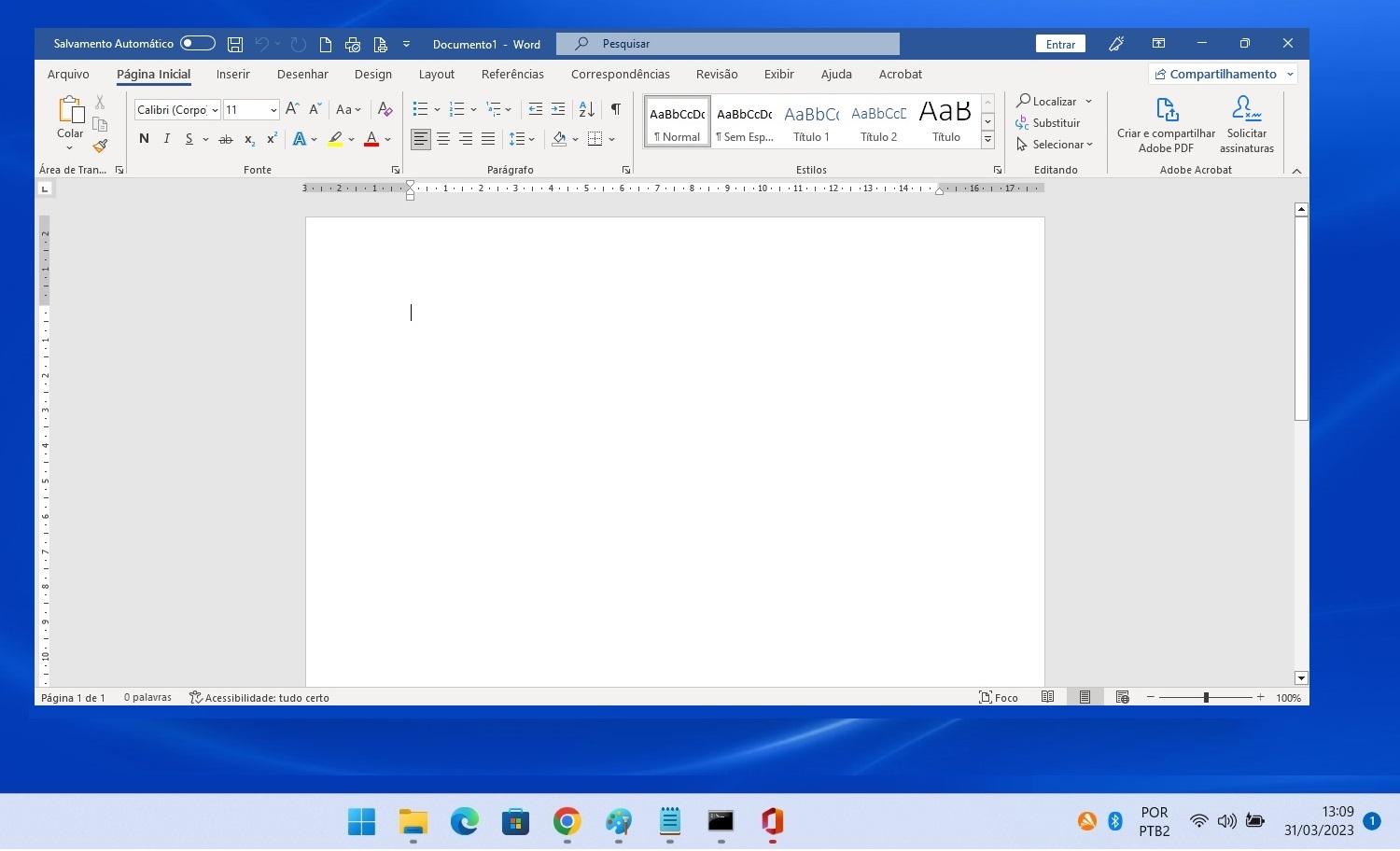The width and height of the screenshot is (1400, 851).
Task: Apply italic formatting
Action: pos(166,139)
